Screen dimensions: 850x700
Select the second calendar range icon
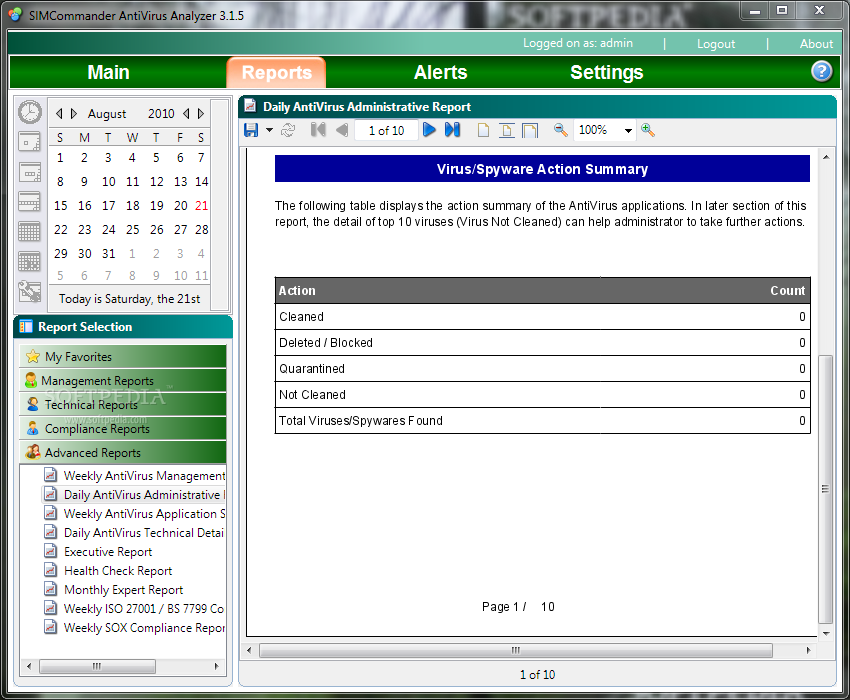[29, 172]
